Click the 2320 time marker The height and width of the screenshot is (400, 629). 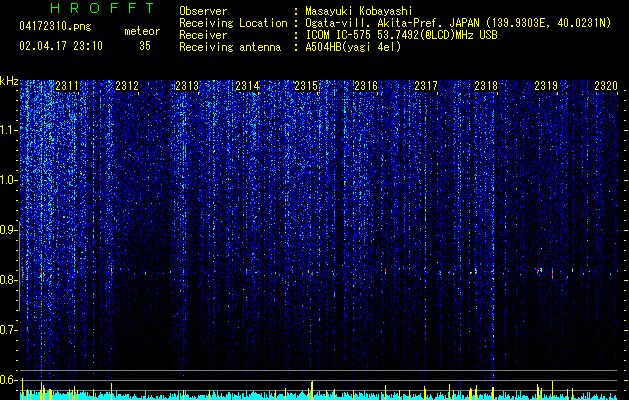pos(606,86)
